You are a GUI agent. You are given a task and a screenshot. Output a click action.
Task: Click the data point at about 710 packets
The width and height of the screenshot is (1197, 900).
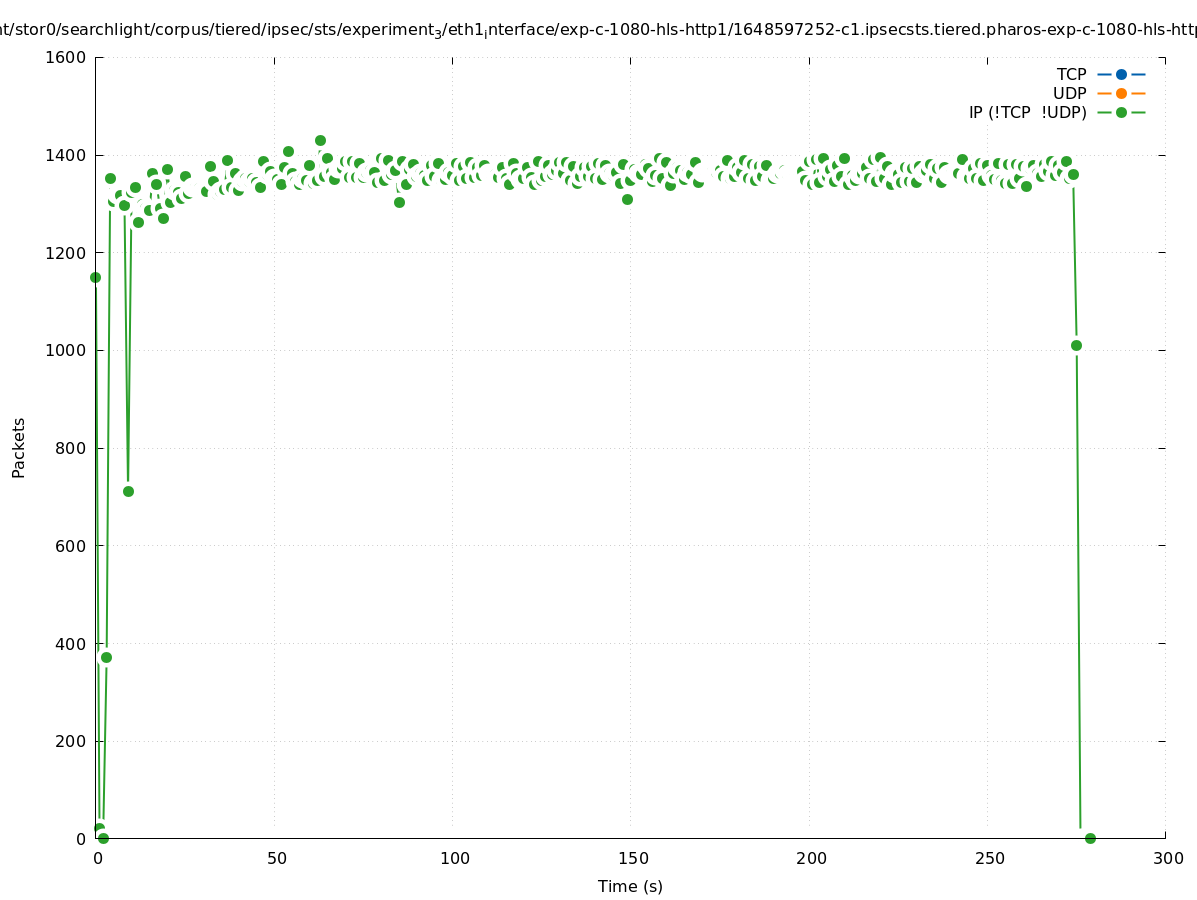tap(128, 491)
